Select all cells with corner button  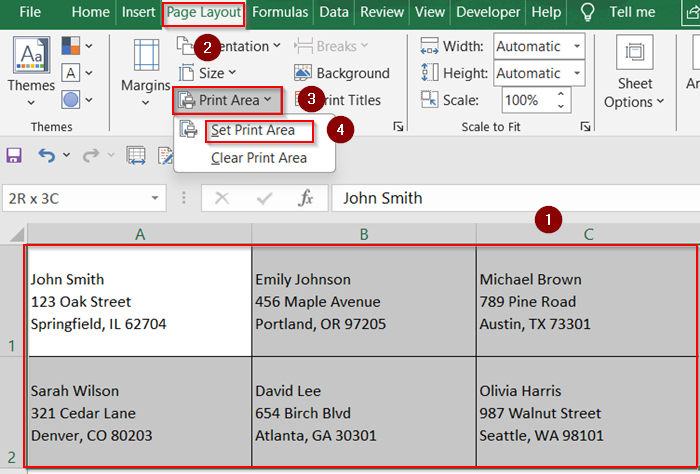pos(15,234)
